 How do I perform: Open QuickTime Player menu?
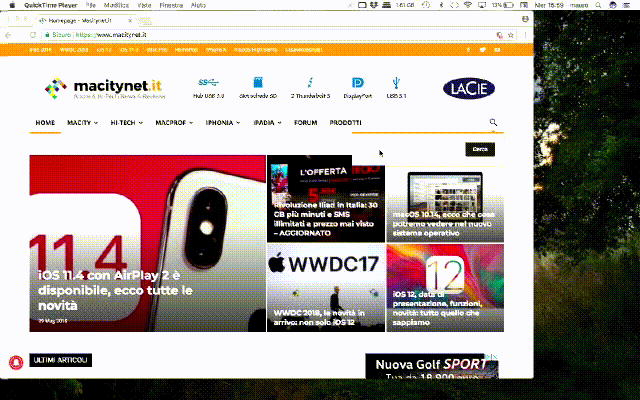(51, 5)
